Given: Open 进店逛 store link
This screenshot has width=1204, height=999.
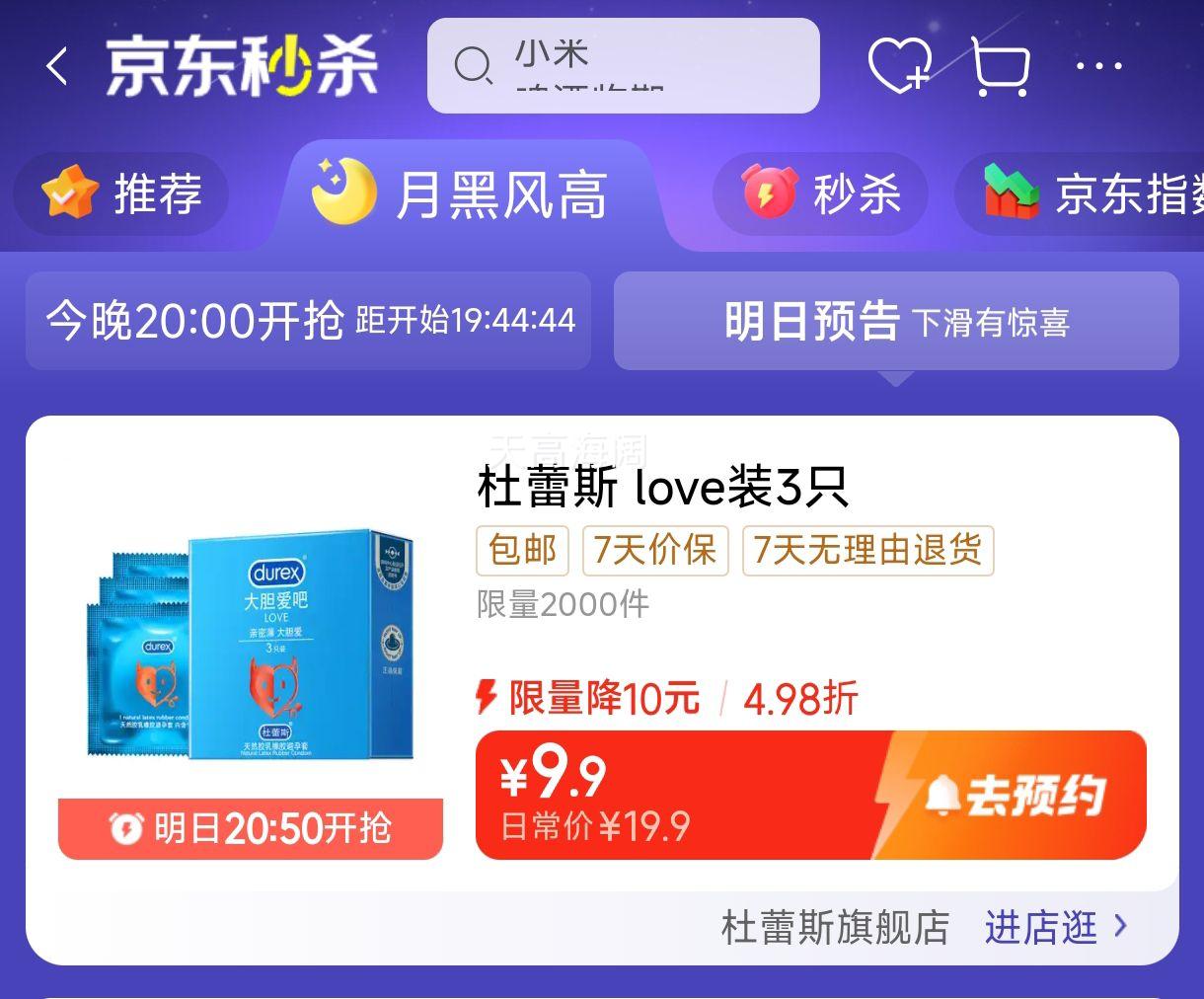Looking at the screenshot, I should [1055, 927].
